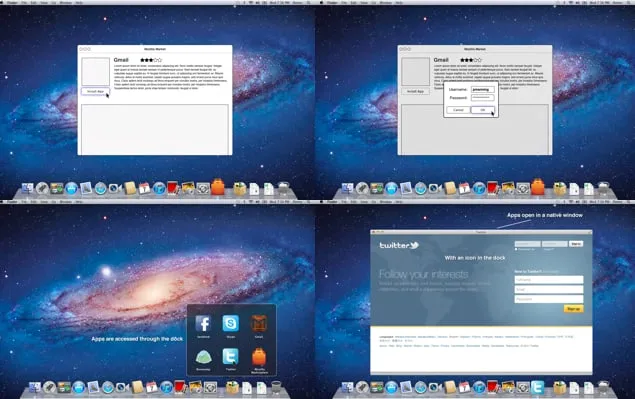Tick the Remember me checkbox in Twitter window
635x399 pixels.
click(516, 250)
